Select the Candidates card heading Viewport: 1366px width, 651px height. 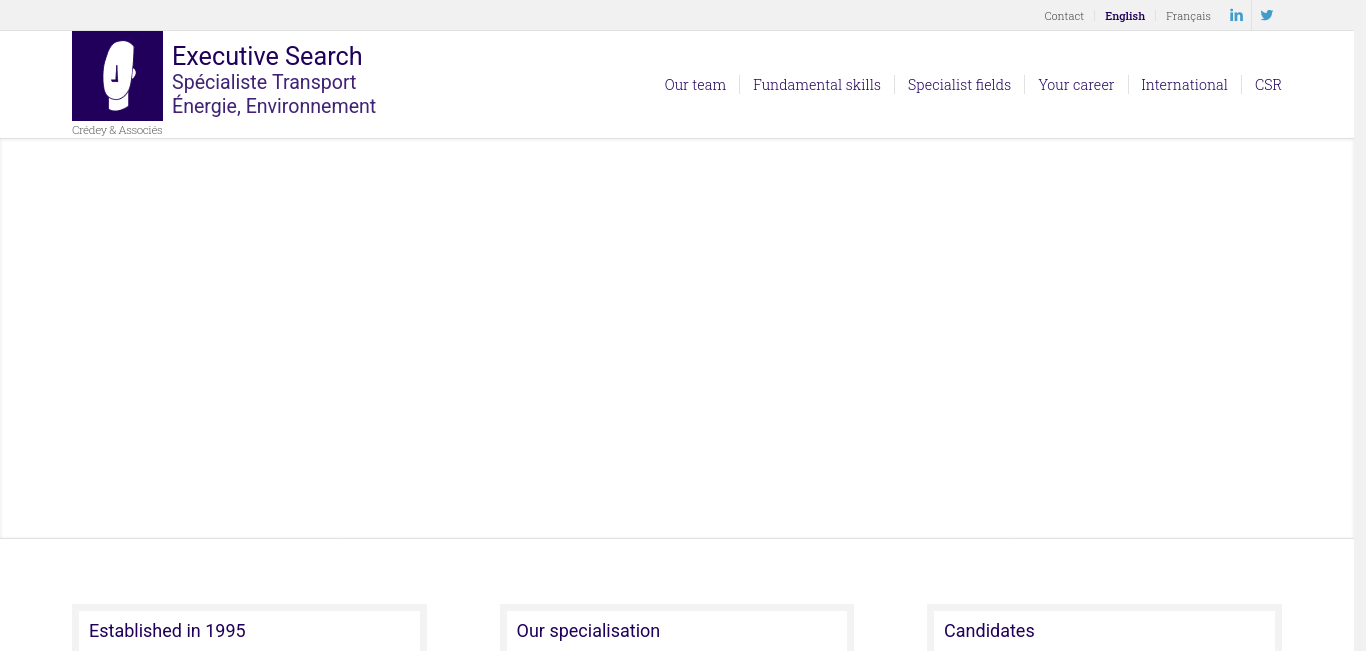point(989,631)
